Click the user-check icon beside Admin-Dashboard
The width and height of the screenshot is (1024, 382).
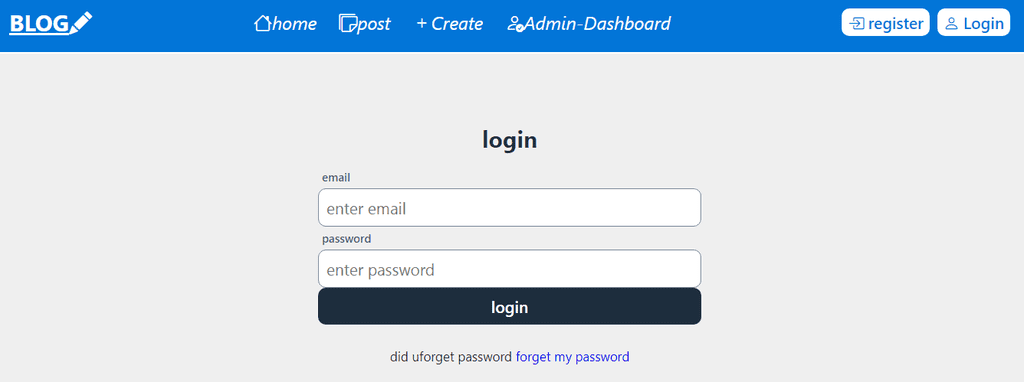[x=515, y=24]
